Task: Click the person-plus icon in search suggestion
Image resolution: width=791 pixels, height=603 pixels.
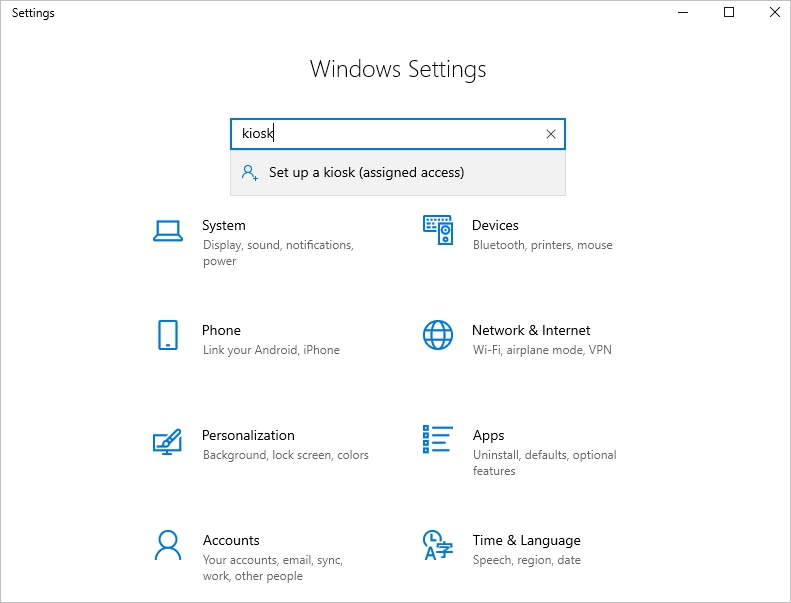Action: pyautogui.click(x=250, y=173)
